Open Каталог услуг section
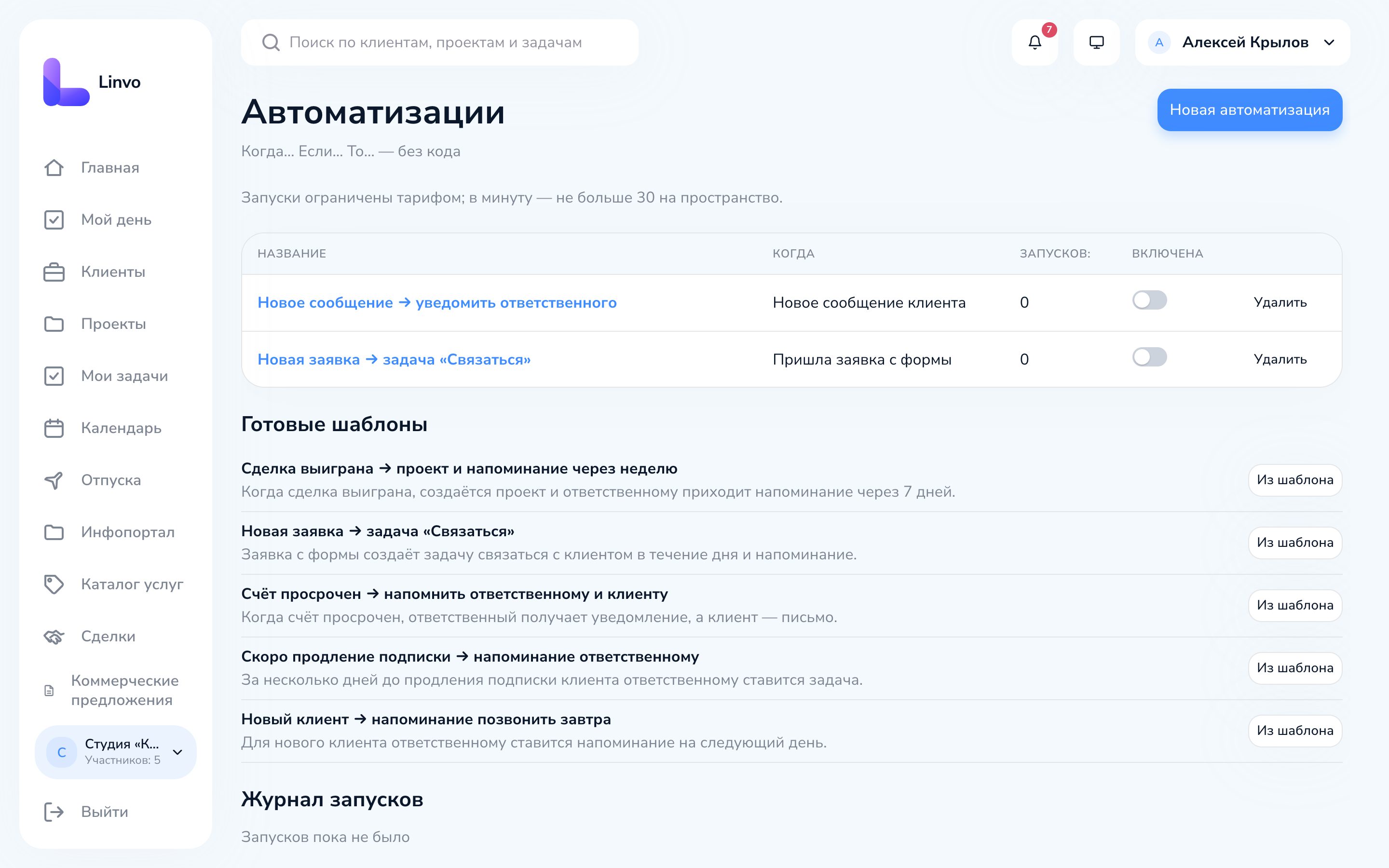 tap(132, 584)
